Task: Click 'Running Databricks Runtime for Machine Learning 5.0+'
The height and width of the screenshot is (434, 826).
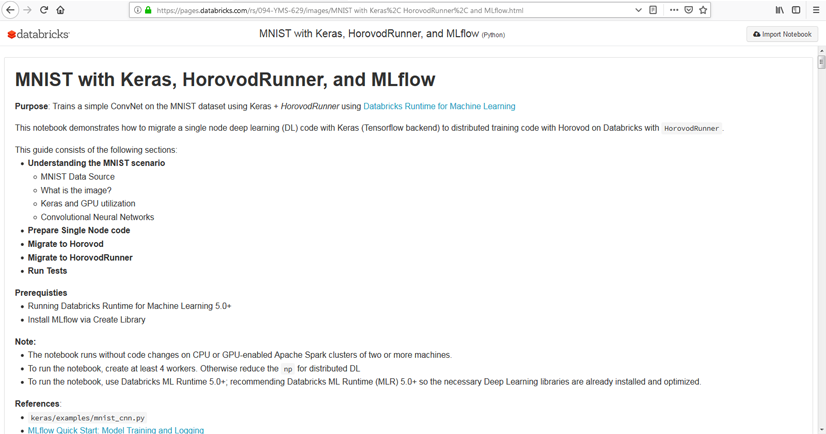Action: [x=130, y=306]
